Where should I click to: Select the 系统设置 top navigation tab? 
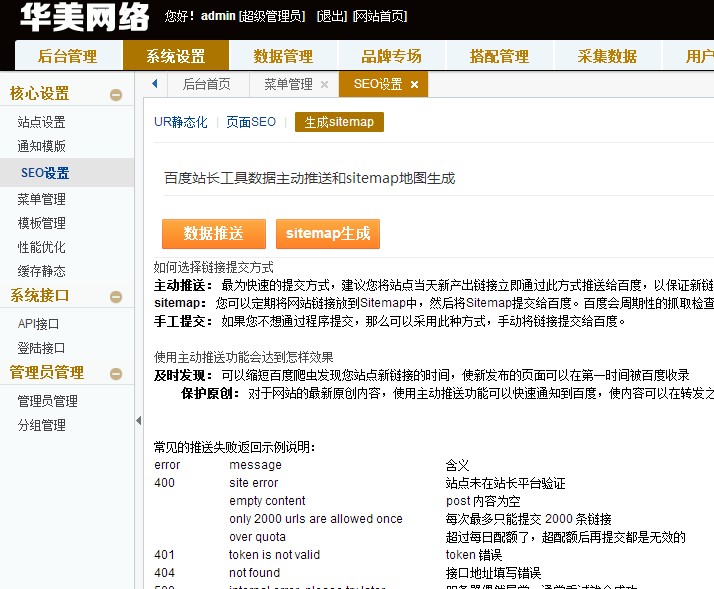[x=176, y=56]
